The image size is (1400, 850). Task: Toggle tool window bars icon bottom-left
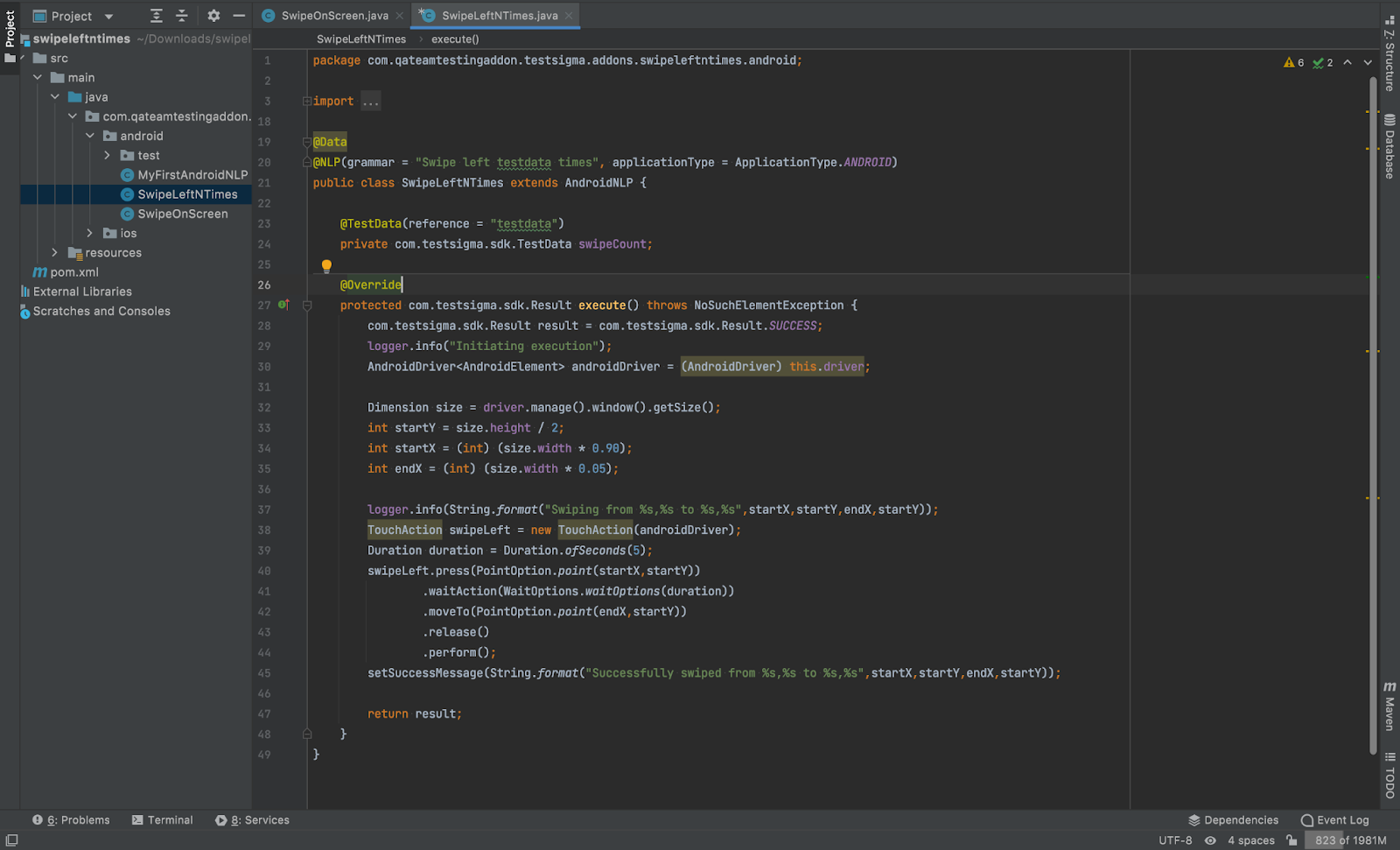[x=11, y=840]
